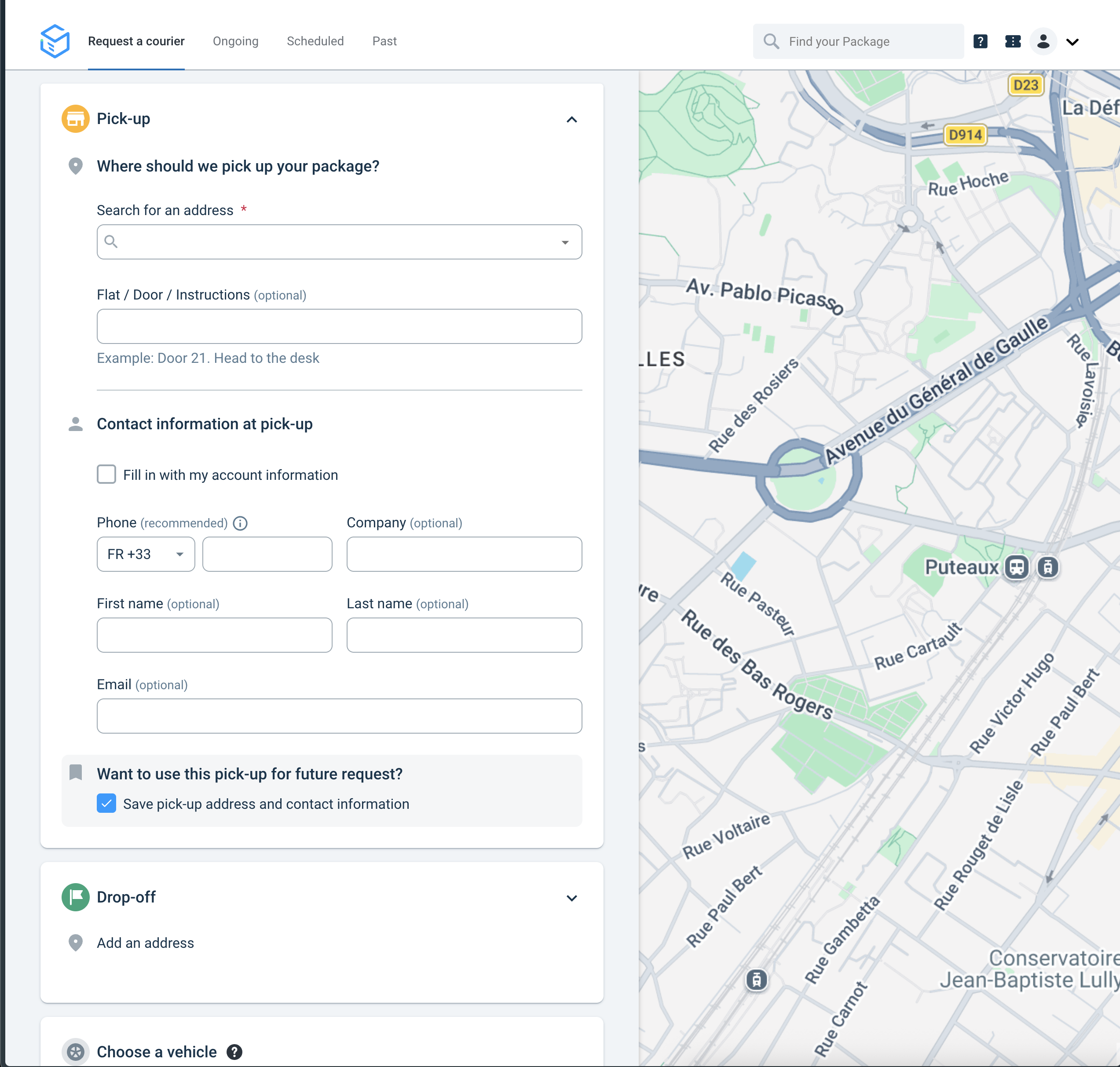Click the First name input field
This screenshot has height=1067, width=1120.
click(214, 635)
